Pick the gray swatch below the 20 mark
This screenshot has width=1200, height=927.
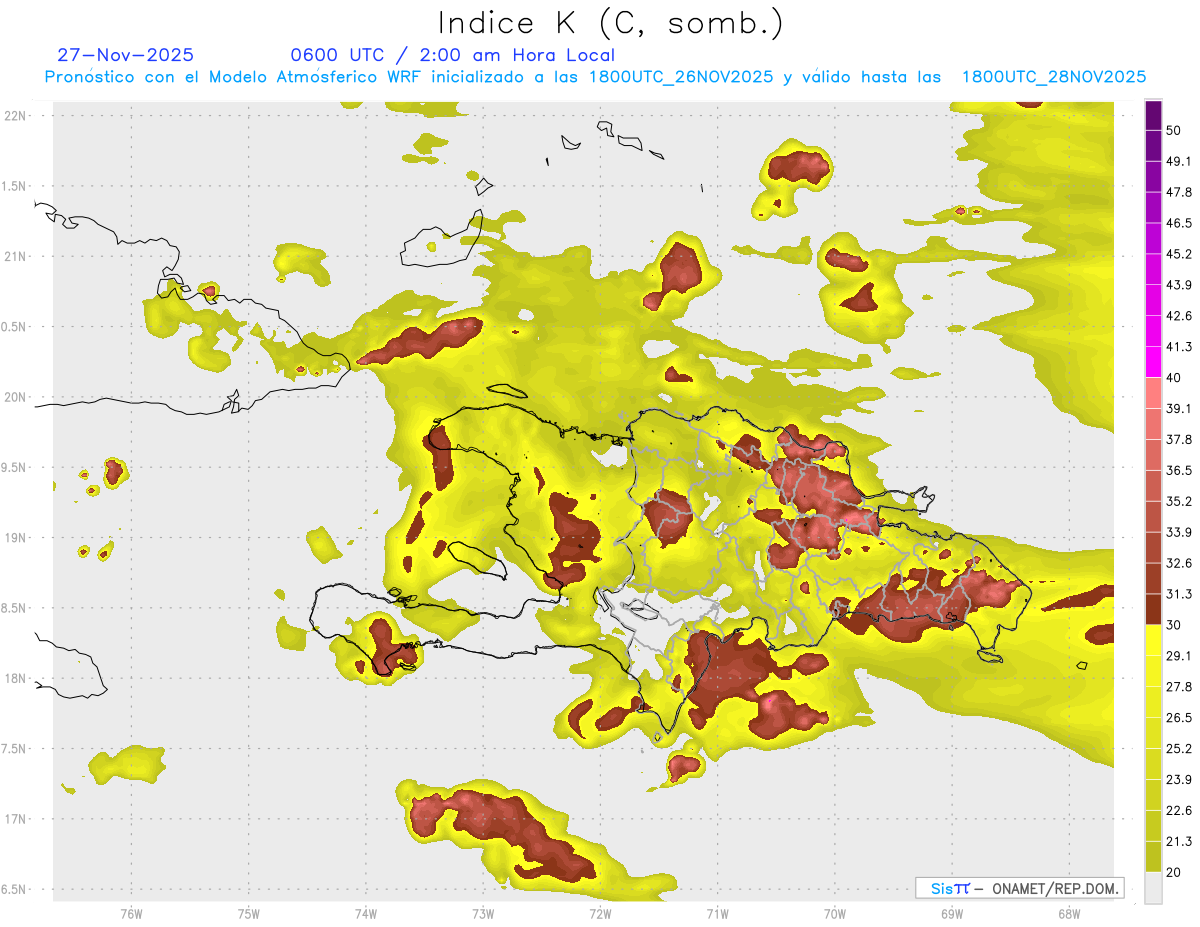click(x=1153, y=888)
